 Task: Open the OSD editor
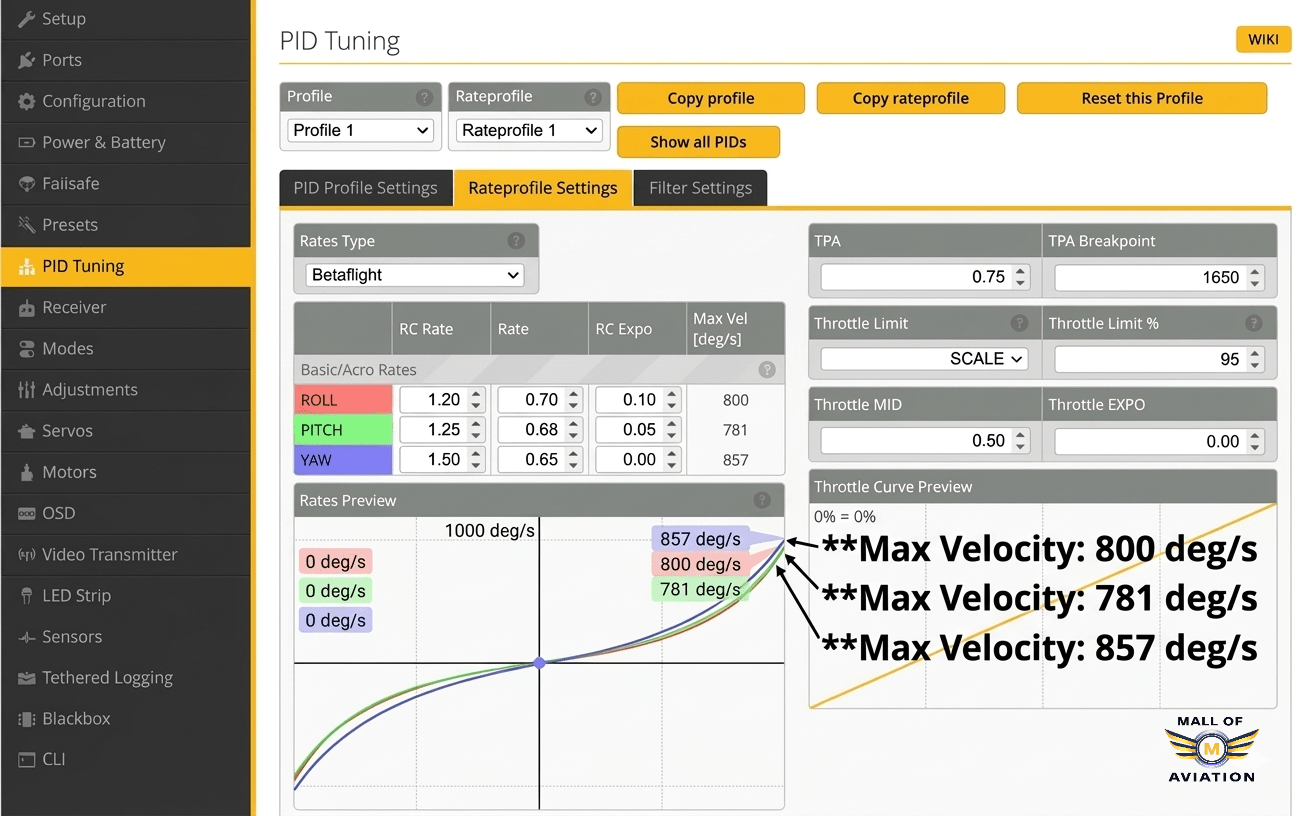60,513
